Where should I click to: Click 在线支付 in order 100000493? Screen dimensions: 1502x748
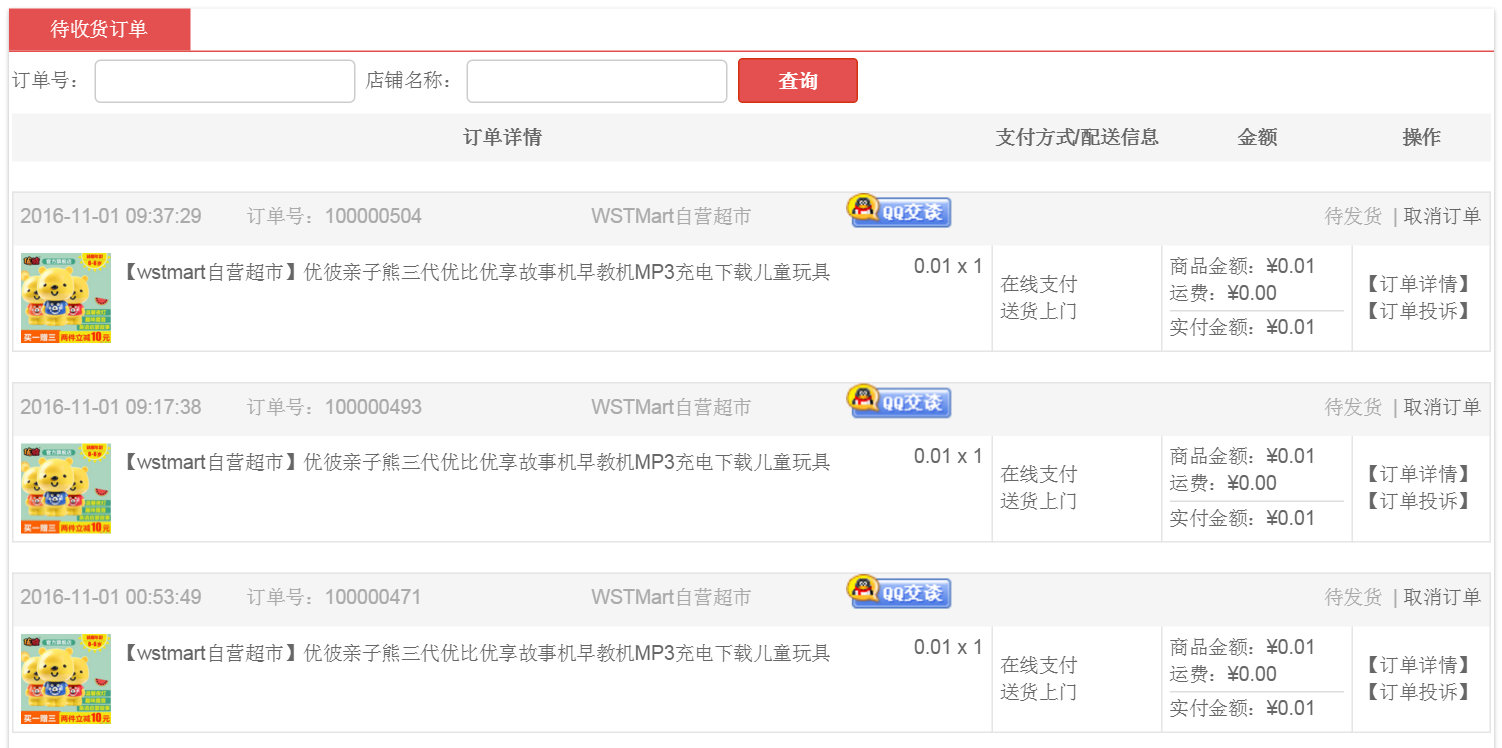click(1039, 474)
